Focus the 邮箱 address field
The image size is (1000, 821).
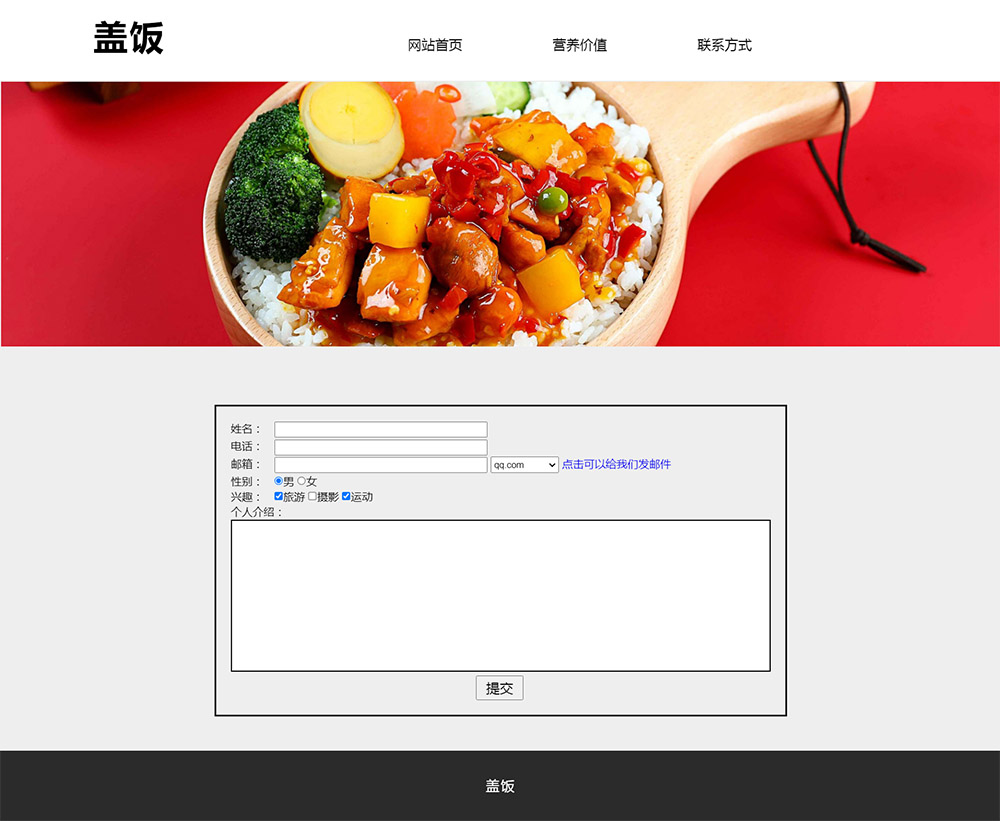pos(381,465)
